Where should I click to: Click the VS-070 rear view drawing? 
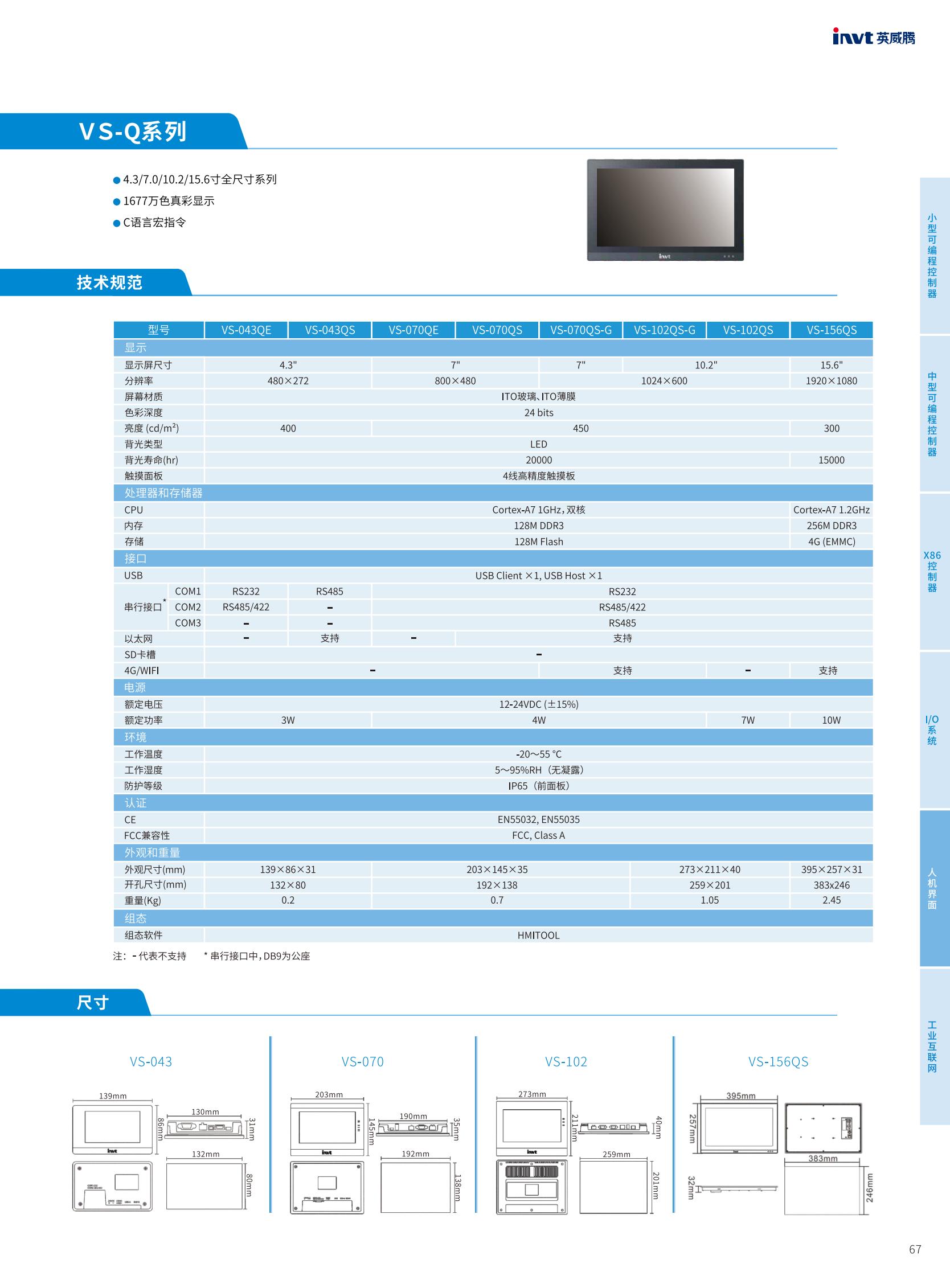tap(327, 1187)
